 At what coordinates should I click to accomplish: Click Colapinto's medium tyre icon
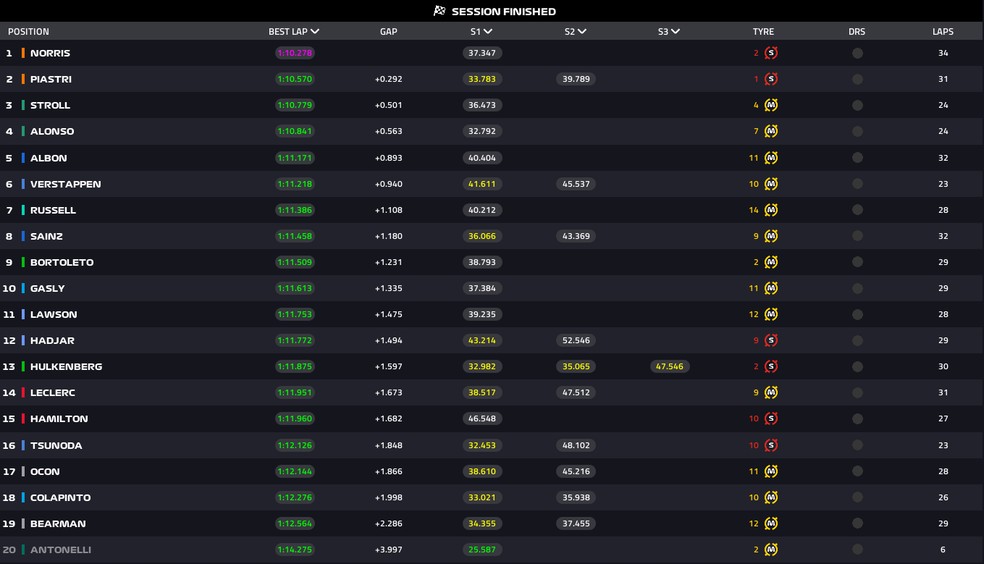[x=771, y=497]
